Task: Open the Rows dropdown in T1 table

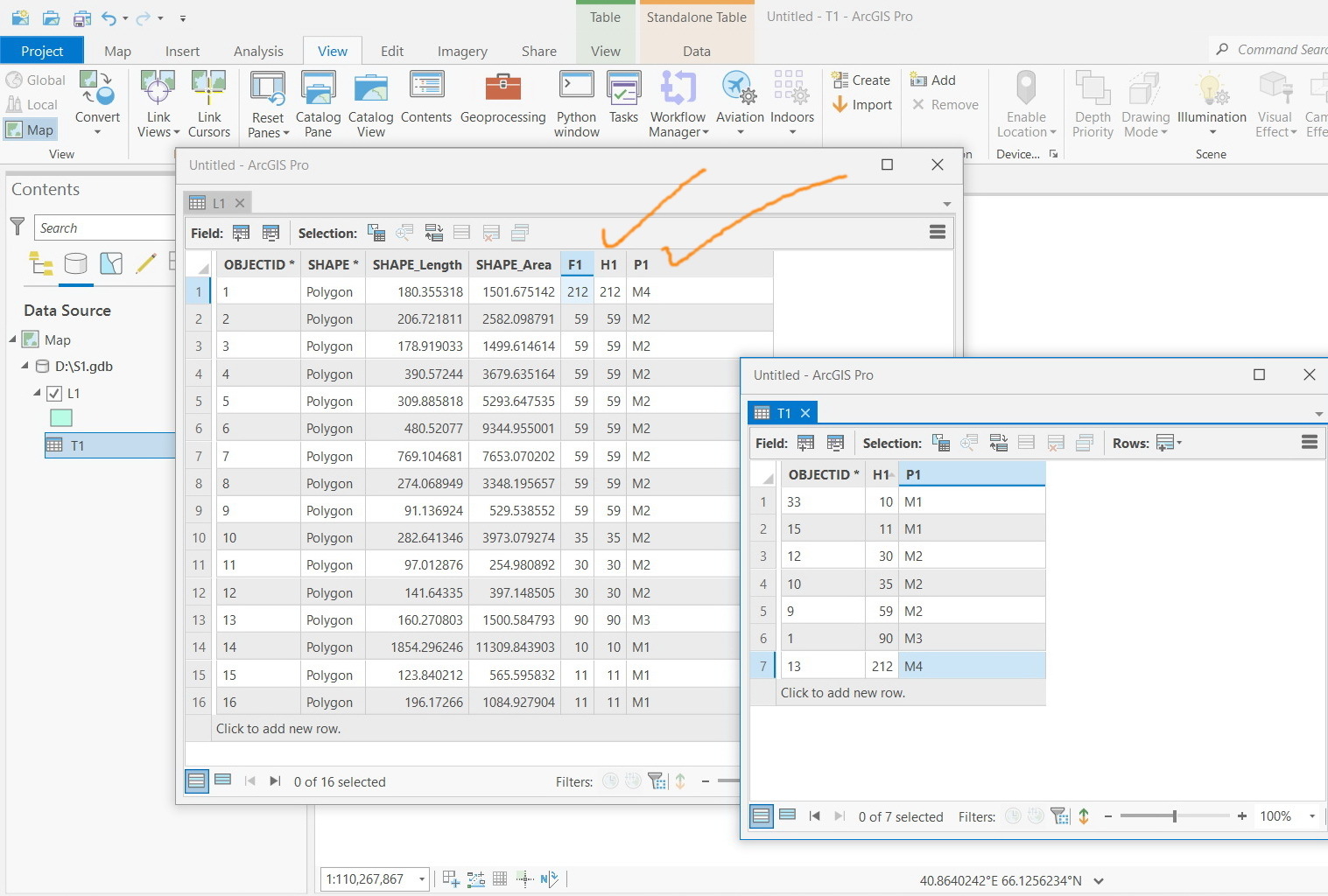Action: [1170, 443]
